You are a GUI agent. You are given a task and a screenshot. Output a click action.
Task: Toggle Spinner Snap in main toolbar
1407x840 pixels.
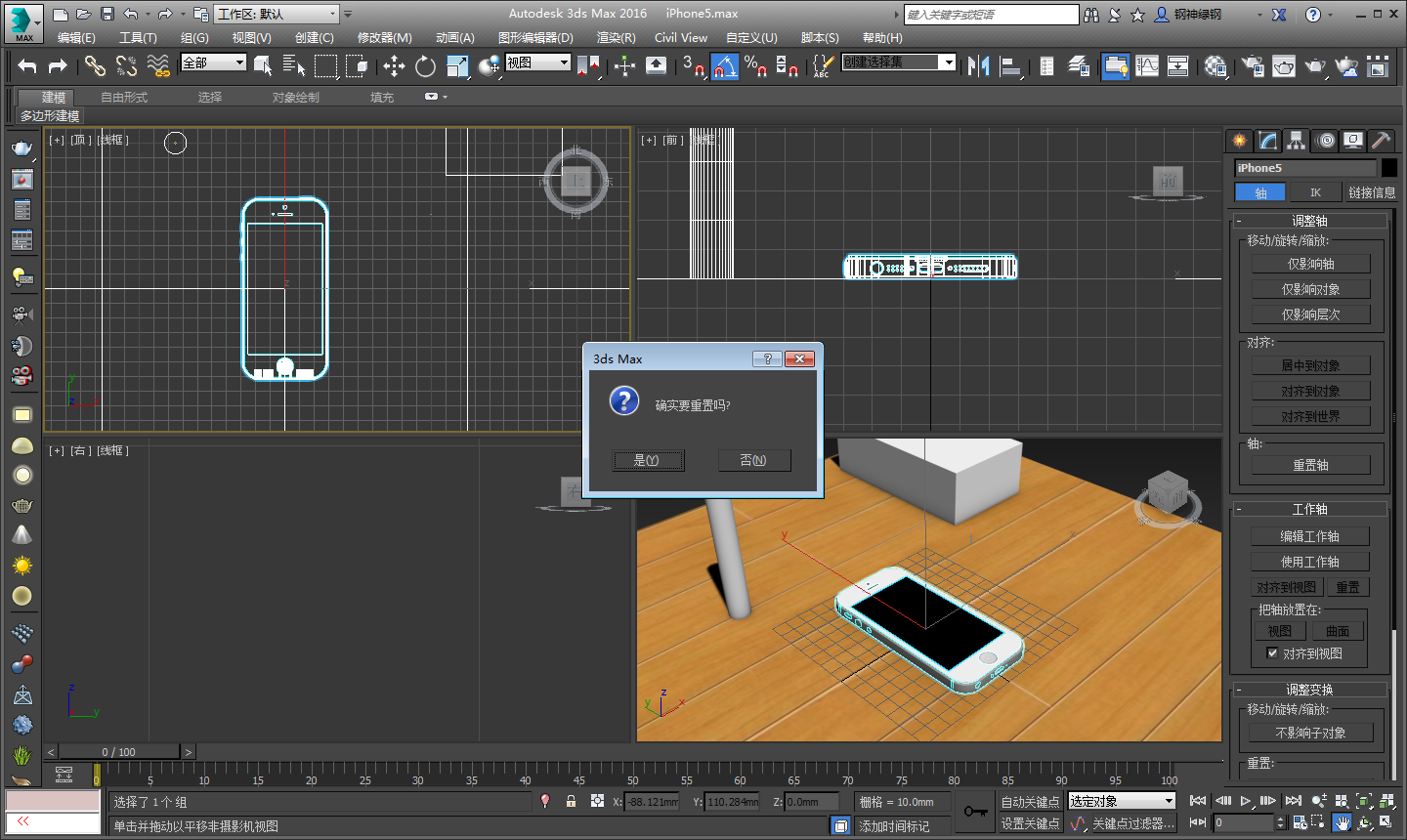(x=787, y=65)
